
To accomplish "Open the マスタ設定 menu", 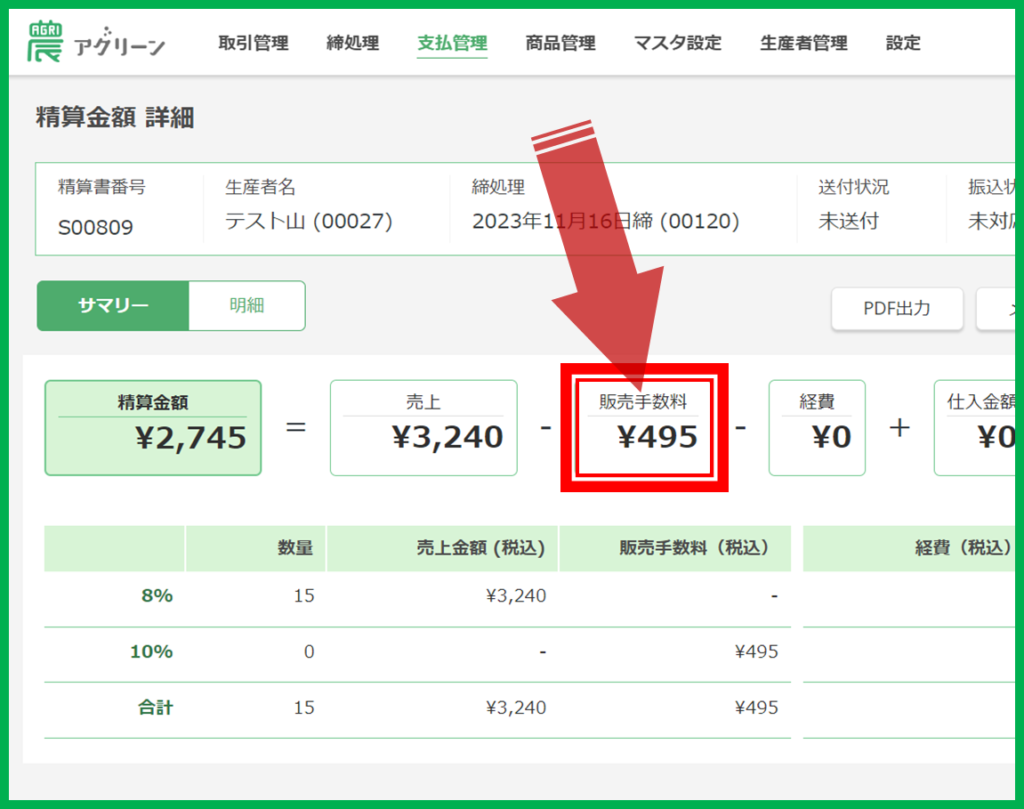I will tap(677, 43).
